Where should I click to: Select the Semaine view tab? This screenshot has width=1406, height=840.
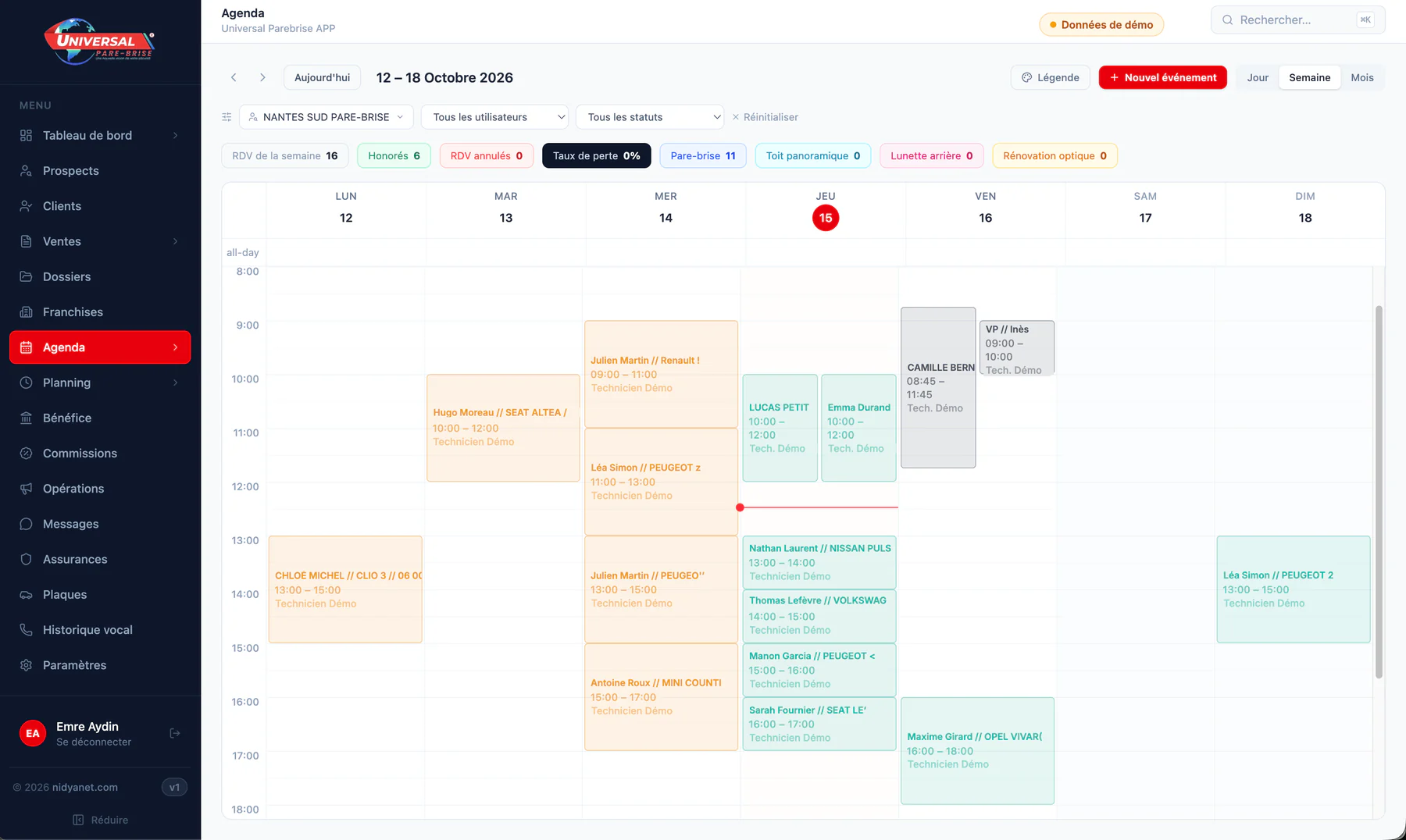[x=1310, y=77]
